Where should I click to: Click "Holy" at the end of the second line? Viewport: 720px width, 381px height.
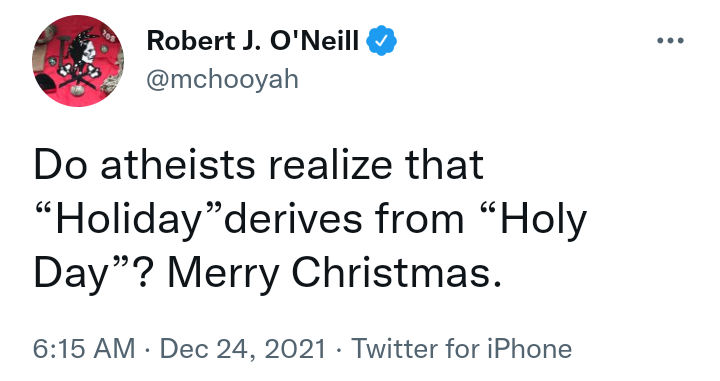pyautogui.click(x=544, y=219)
